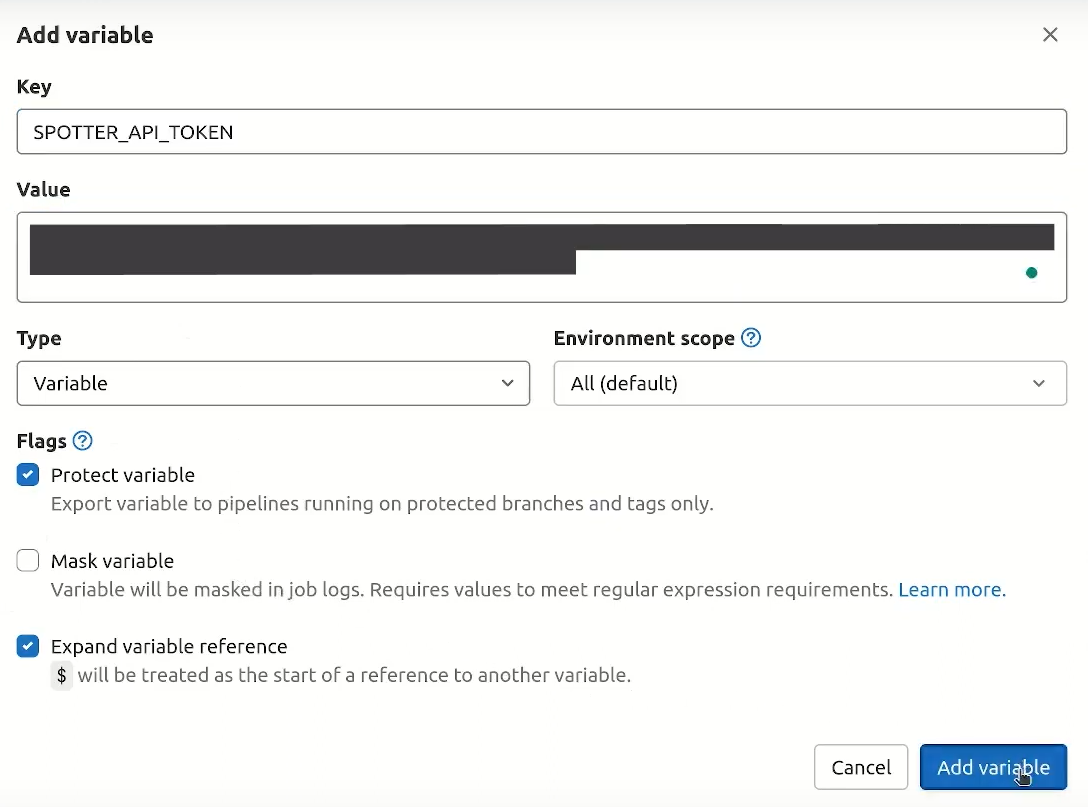Open the Environment scope help icon
1088x807 pixels.
pyautogui.click(x=751, y=338)
